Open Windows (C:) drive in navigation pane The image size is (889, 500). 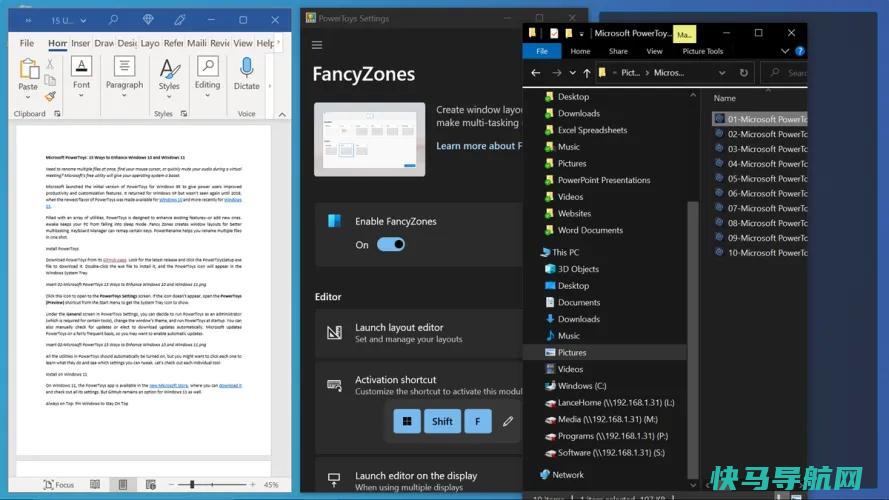pyautogui.click(x=582, y=385)
